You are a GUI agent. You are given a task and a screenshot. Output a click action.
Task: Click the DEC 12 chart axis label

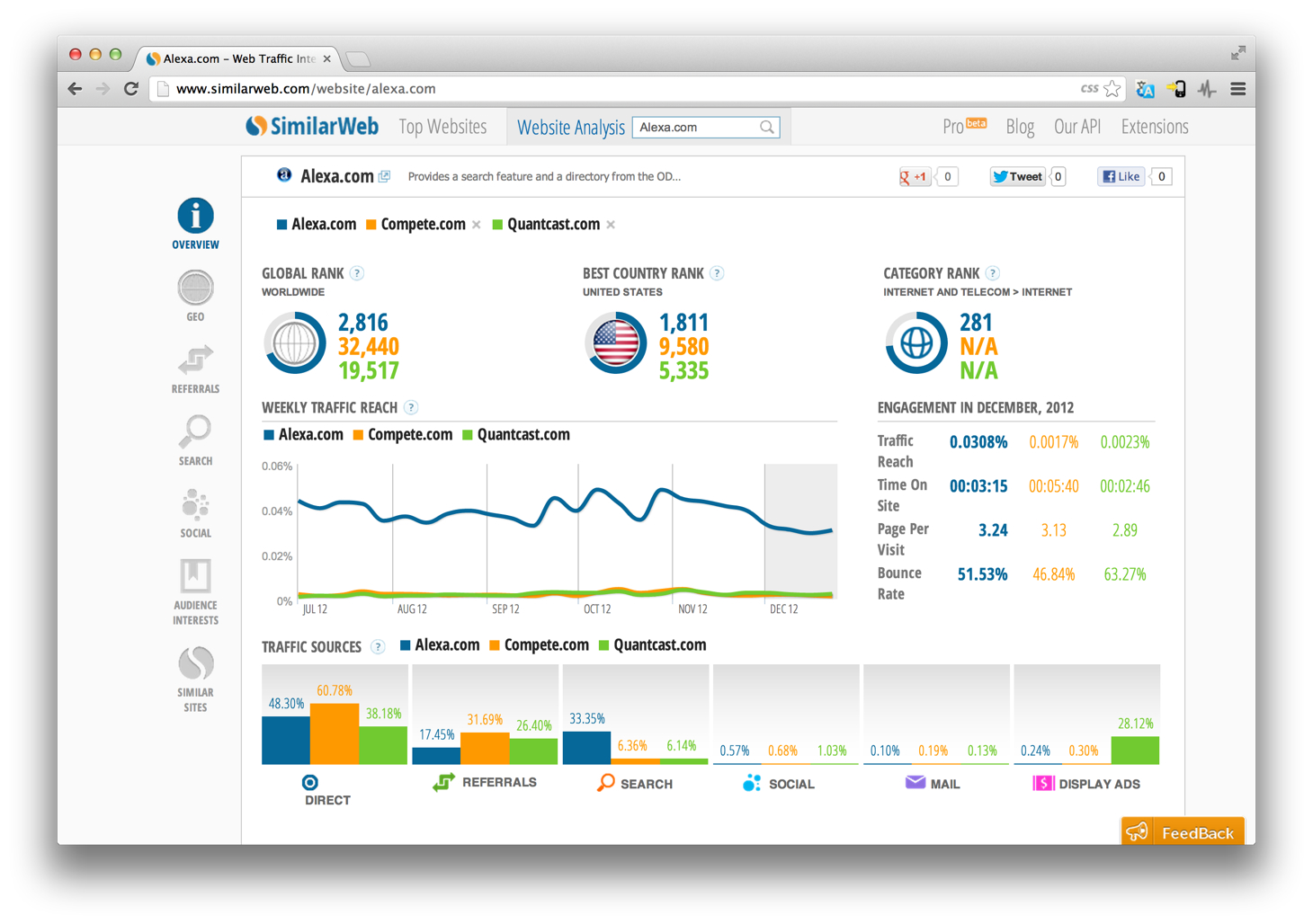783,609
